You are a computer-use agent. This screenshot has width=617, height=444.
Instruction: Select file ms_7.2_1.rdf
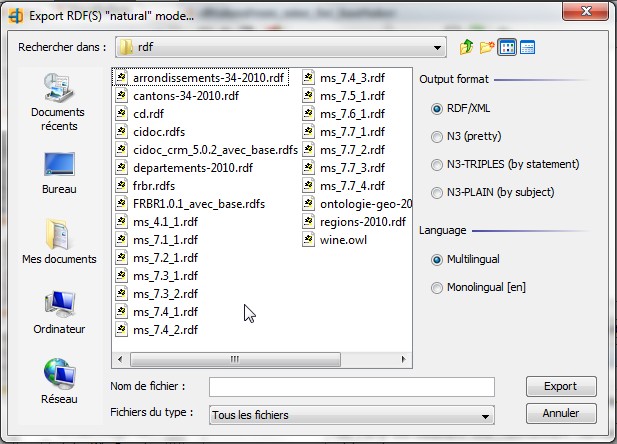pyautogui.click(x=157, y=257)
